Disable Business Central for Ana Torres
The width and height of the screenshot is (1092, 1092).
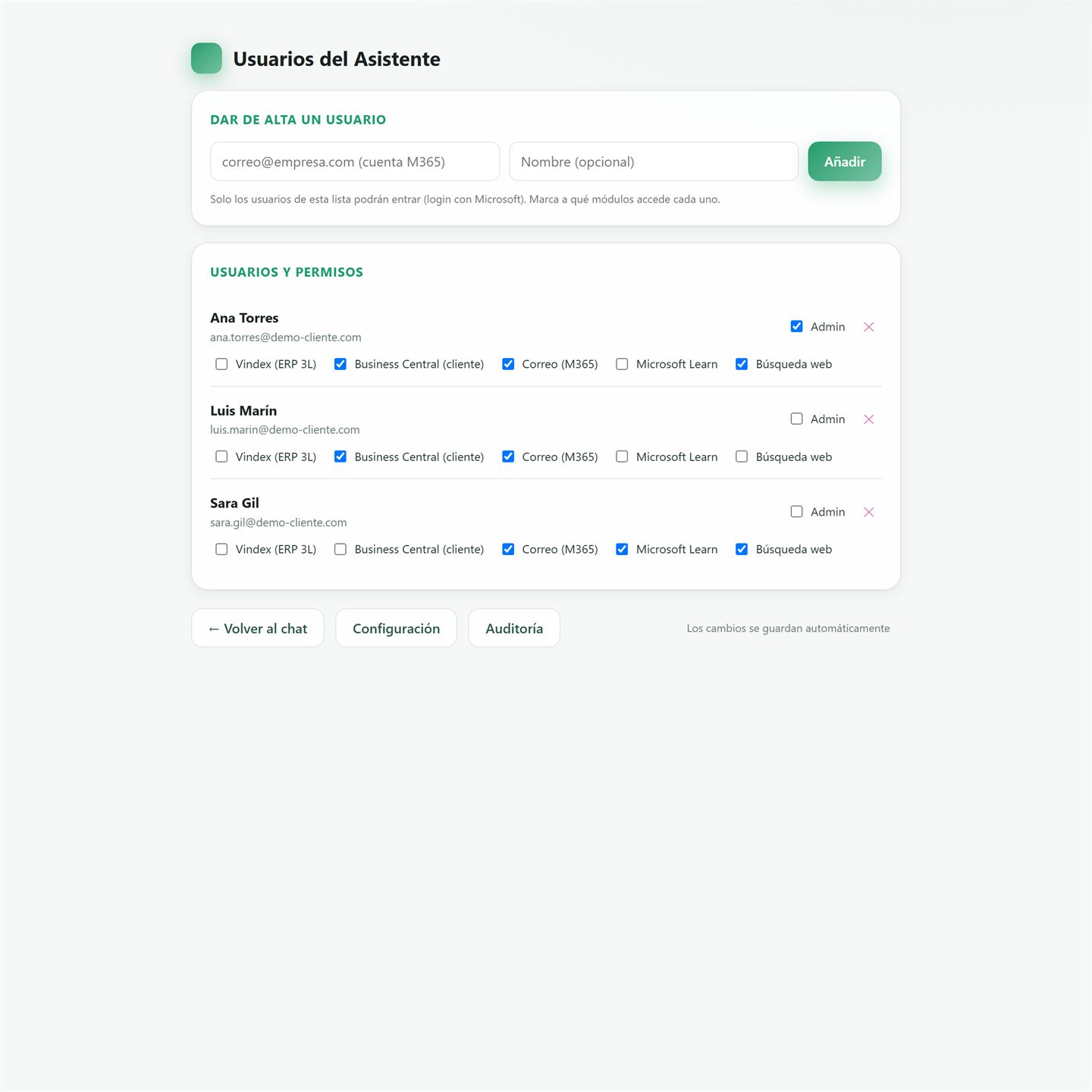[340, 364]
